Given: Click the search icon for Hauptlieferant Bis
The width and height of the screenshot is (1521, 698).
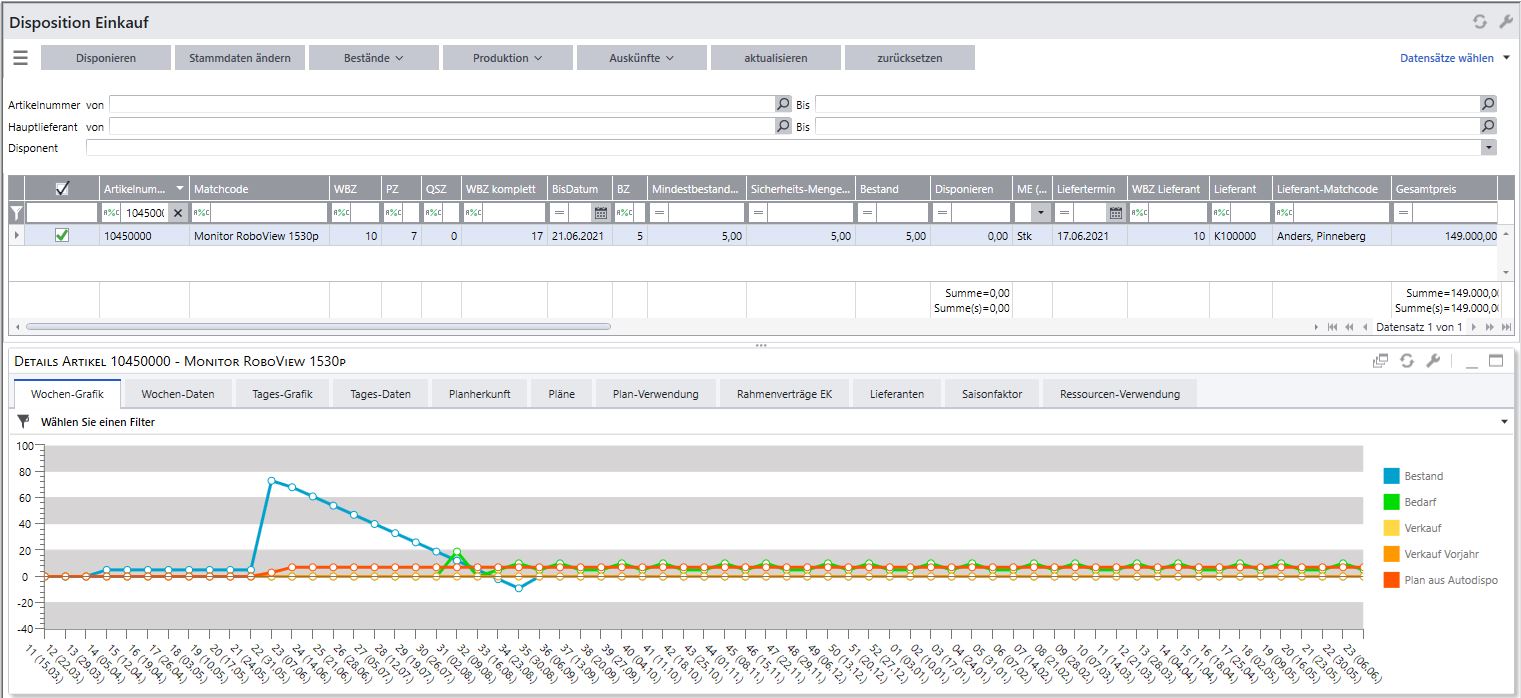Looking at the screenshot, I should 1488,126.
